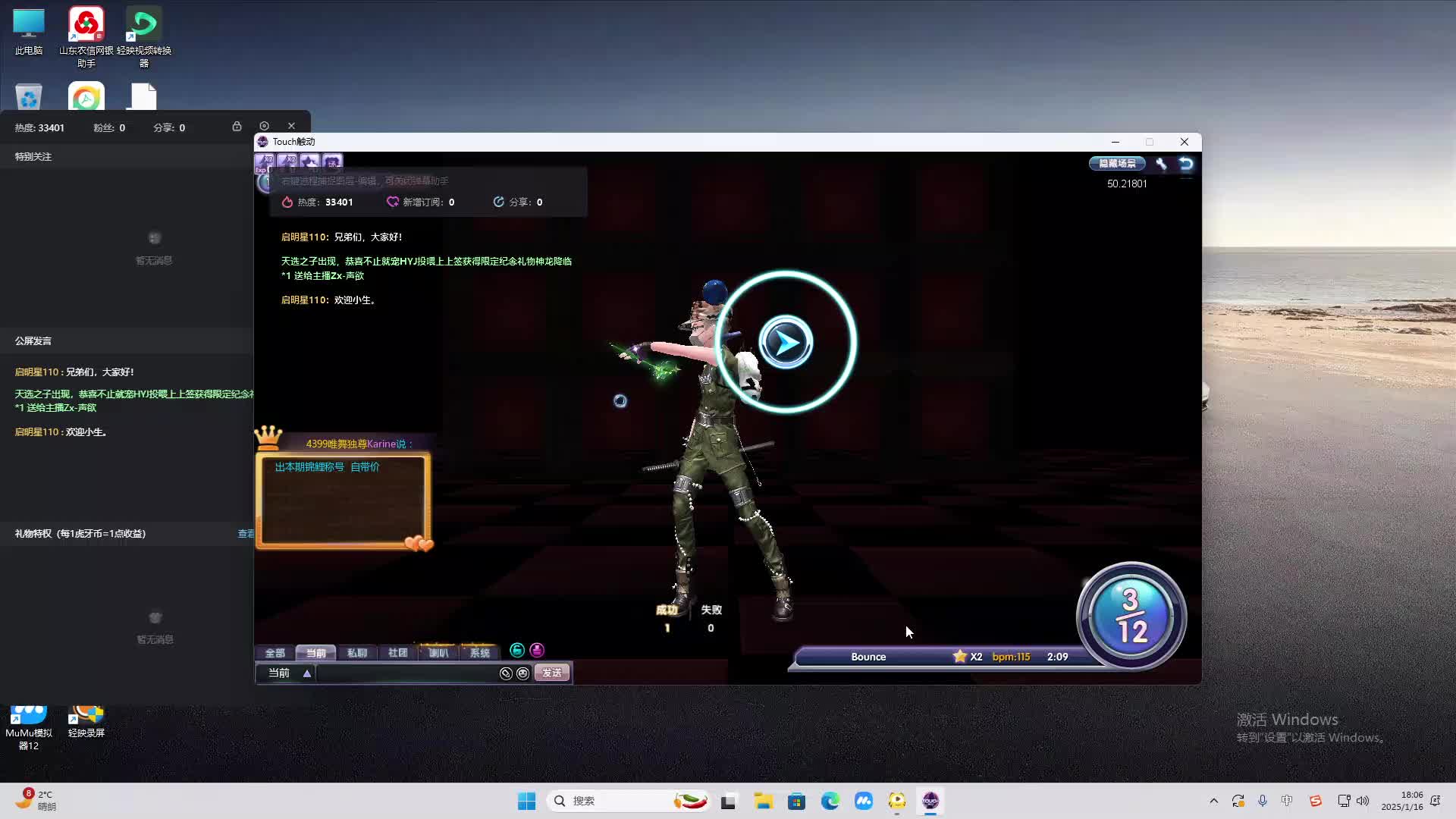Show hidden system tray icons chevron
The width and height of the screenshot is (1456, 819).
[1213, 801]
